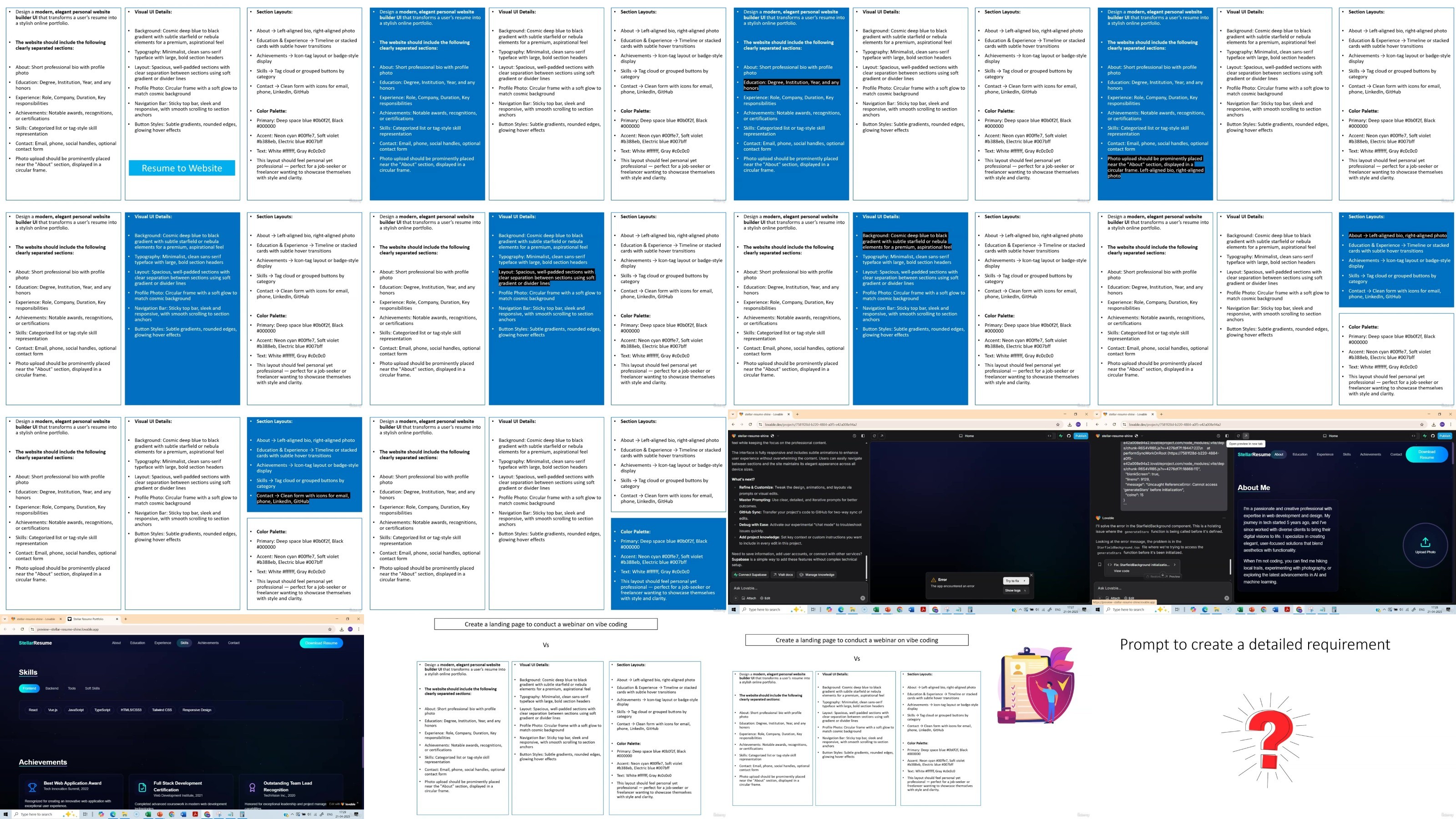The height and width of the screenshot is (819, 1456).
Task: Open PowerPoint from taskbar in Error-popup Lovable screenshot
Action: 888,609
